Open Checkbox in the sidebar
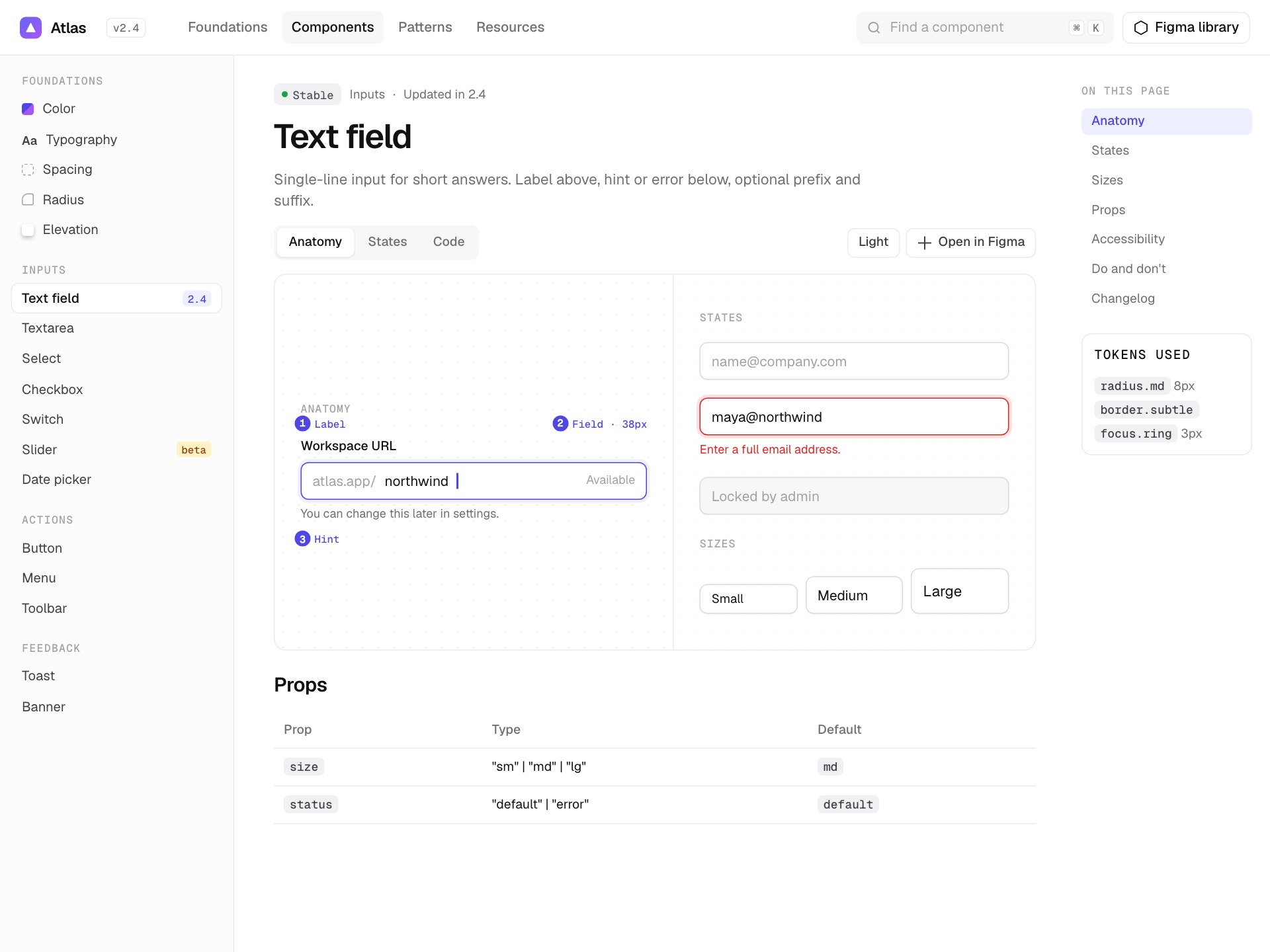The image size is (1270, 952). pos(116,389)
